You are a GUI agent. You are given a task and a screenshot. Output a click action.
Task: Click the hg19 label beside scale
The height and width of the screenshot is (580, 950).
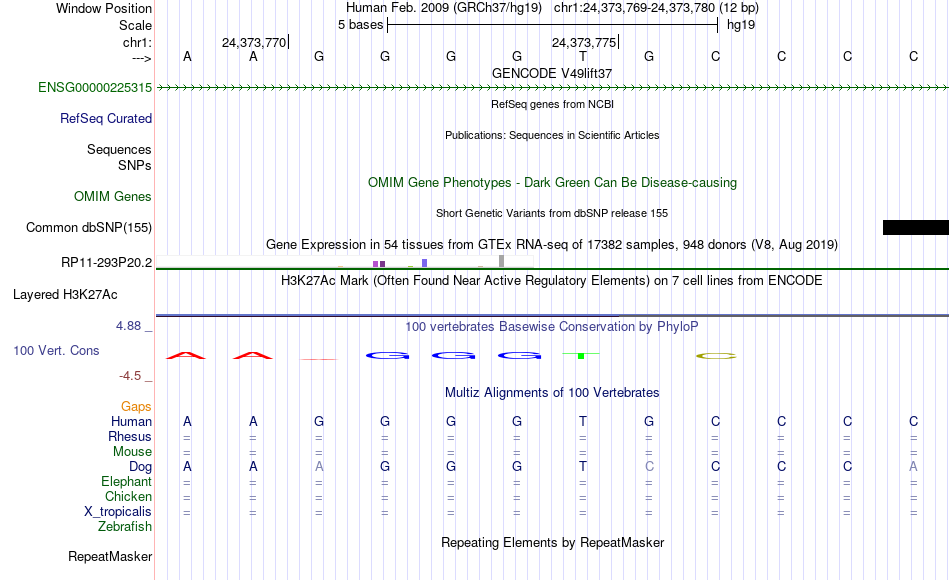pyautogui.click(x=740, y=25)
